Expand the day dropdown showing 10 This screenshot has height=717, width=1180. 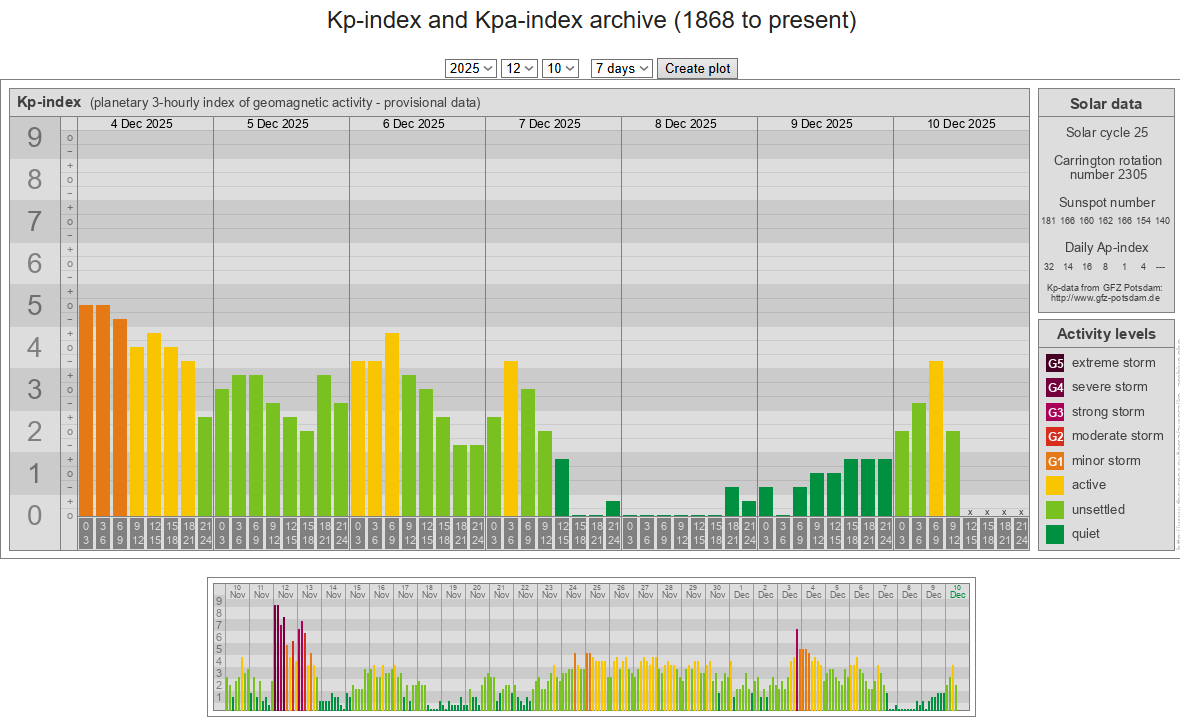[560, 68]
